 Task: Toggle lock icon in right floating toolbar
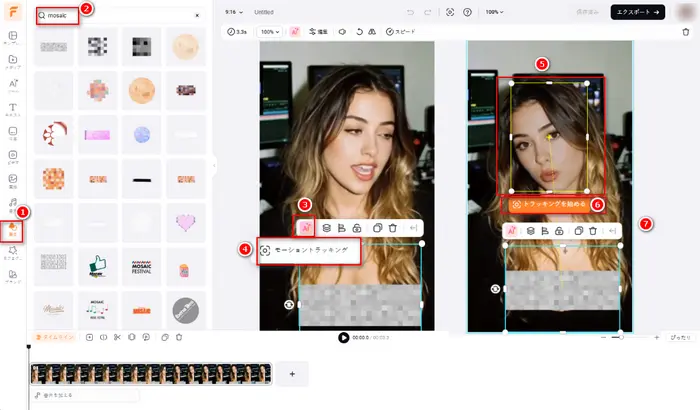coord(559,231)
